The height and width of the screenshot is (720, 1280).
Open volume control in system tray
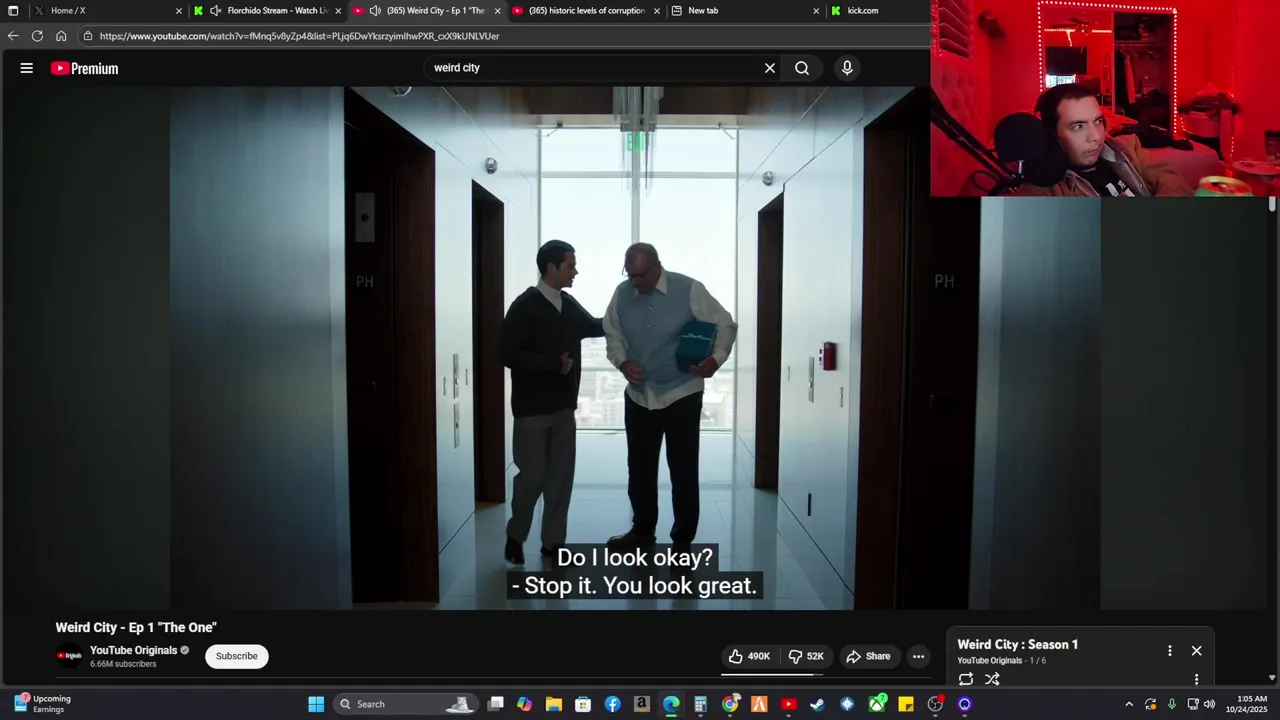tap(1210, 704)
